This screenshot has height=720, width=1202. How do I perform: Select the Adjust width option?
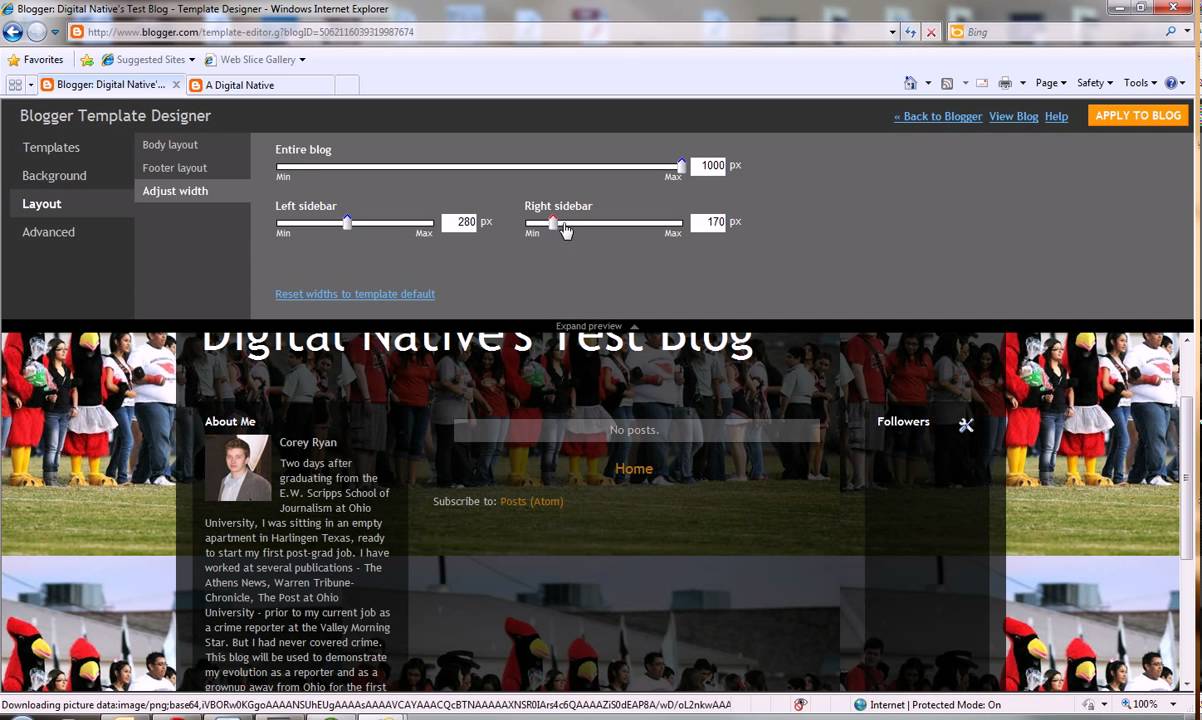click(175, 191)
